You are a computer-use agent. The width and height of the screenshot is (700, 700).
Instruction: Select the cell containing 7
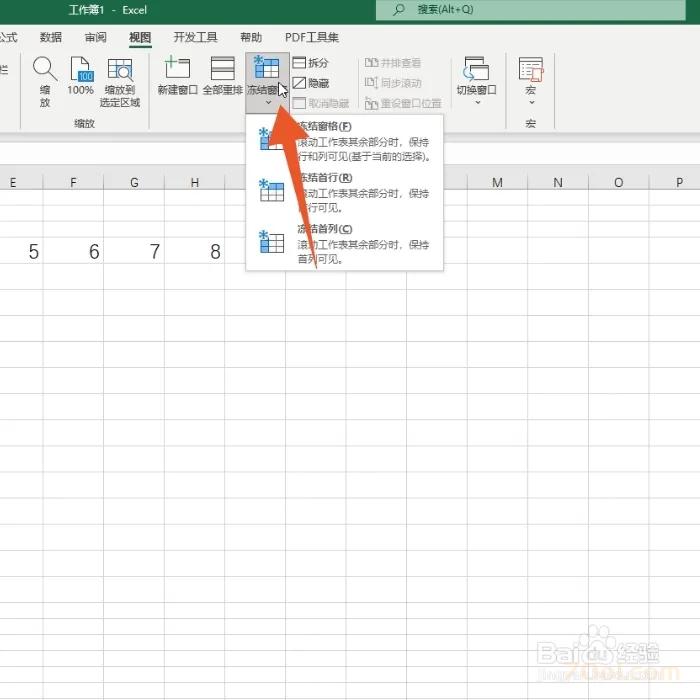(134, 251)
